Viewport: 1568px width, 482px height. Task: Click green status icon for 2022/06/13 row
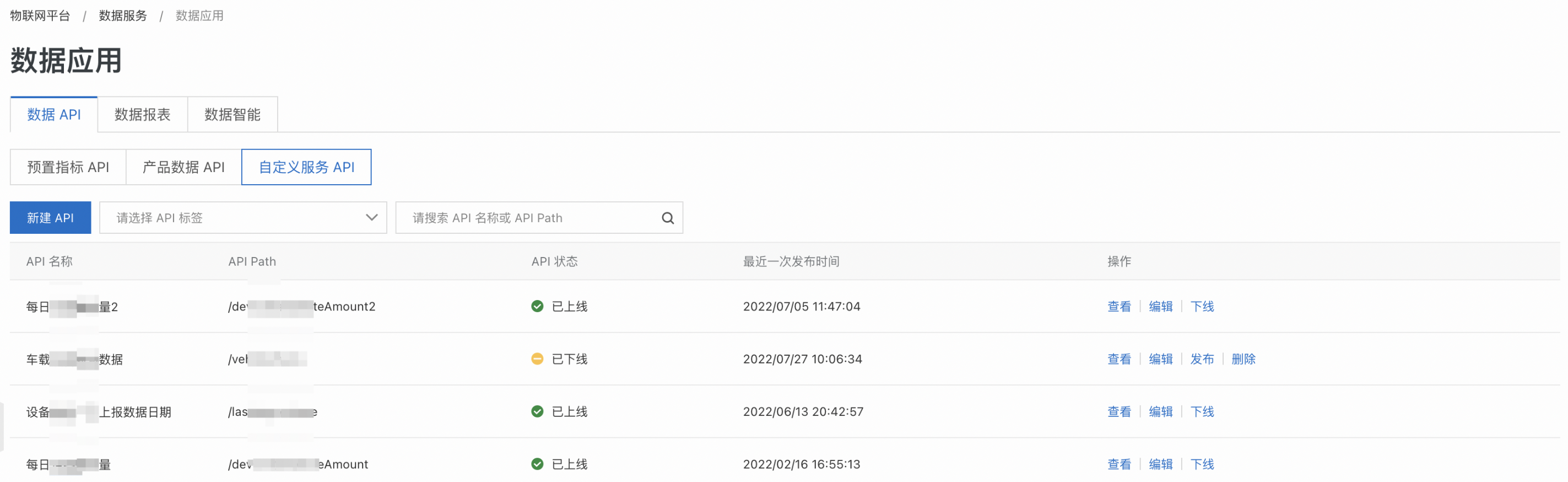pos(537,412)
